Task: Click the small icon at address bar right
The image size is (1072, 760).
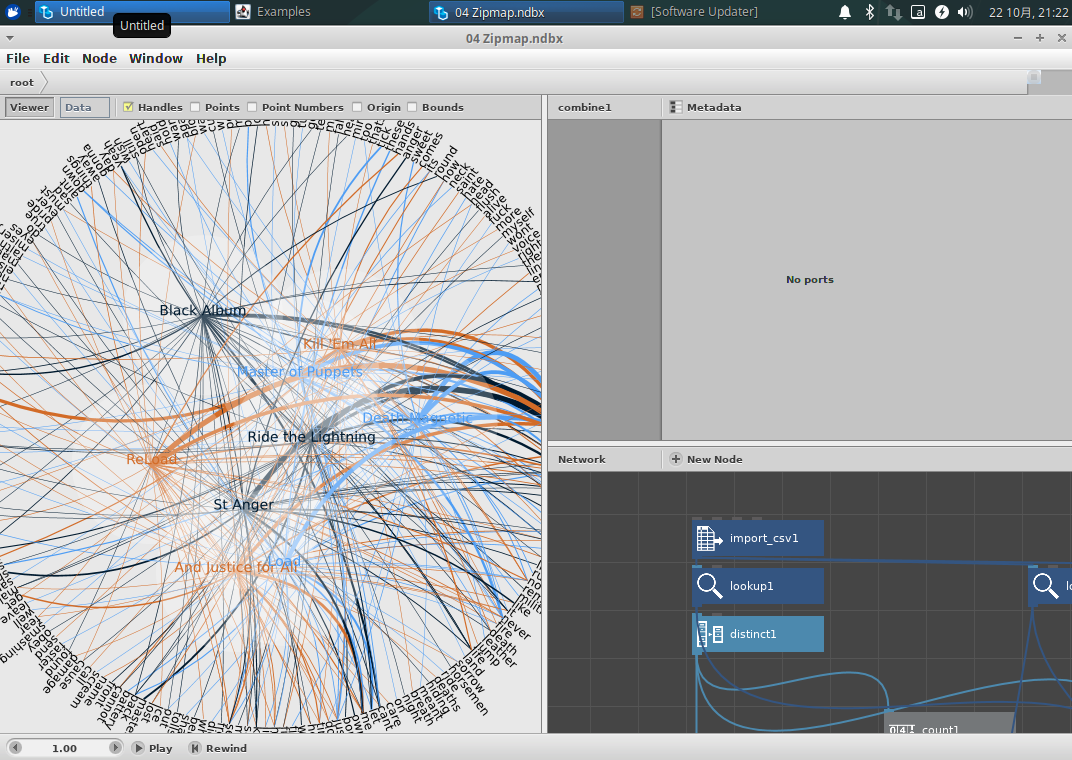Action: click(x=1034, y=77)
